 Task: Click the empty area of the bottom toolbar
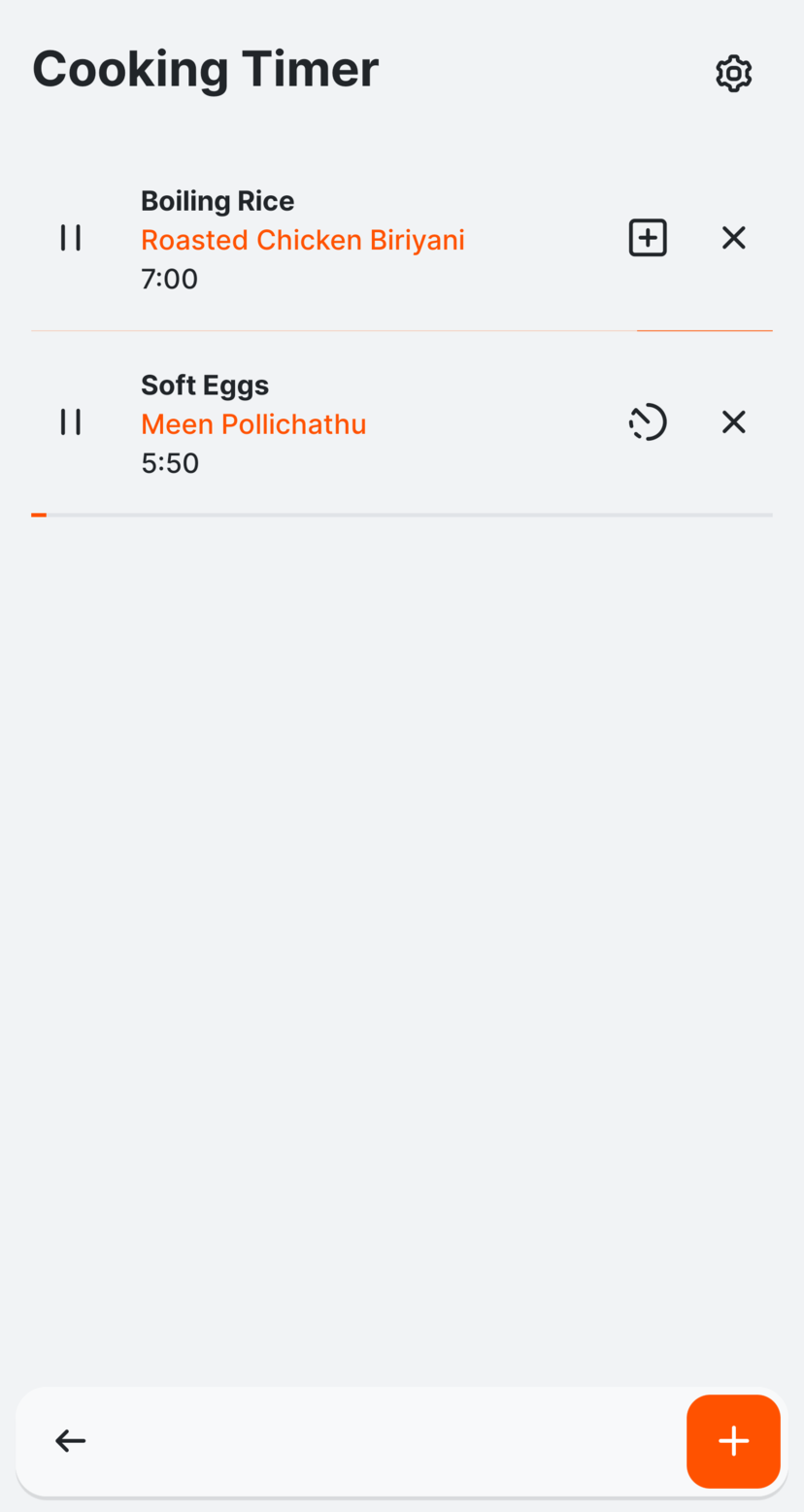(x=388, y=1441)
